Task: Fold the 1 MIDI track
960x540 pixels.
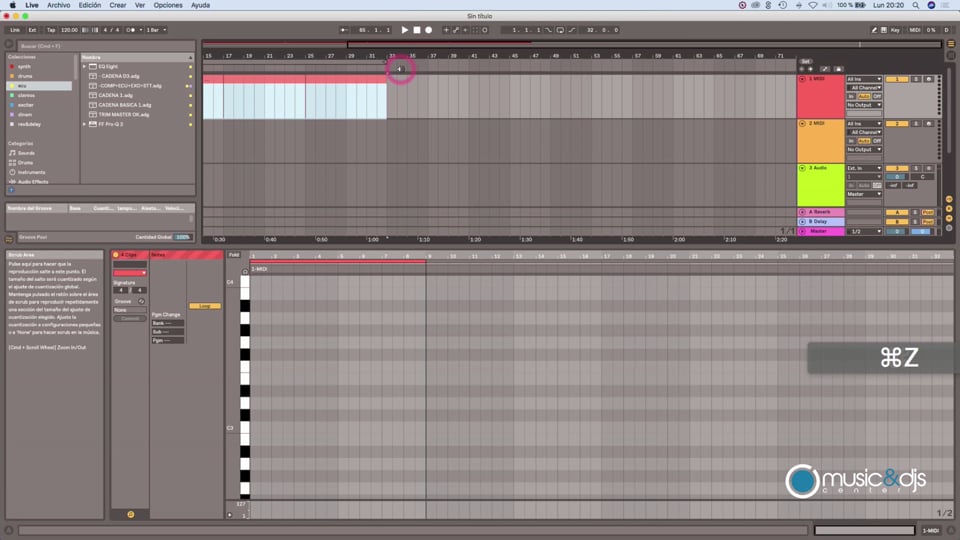Action: [x=802, y=79]
